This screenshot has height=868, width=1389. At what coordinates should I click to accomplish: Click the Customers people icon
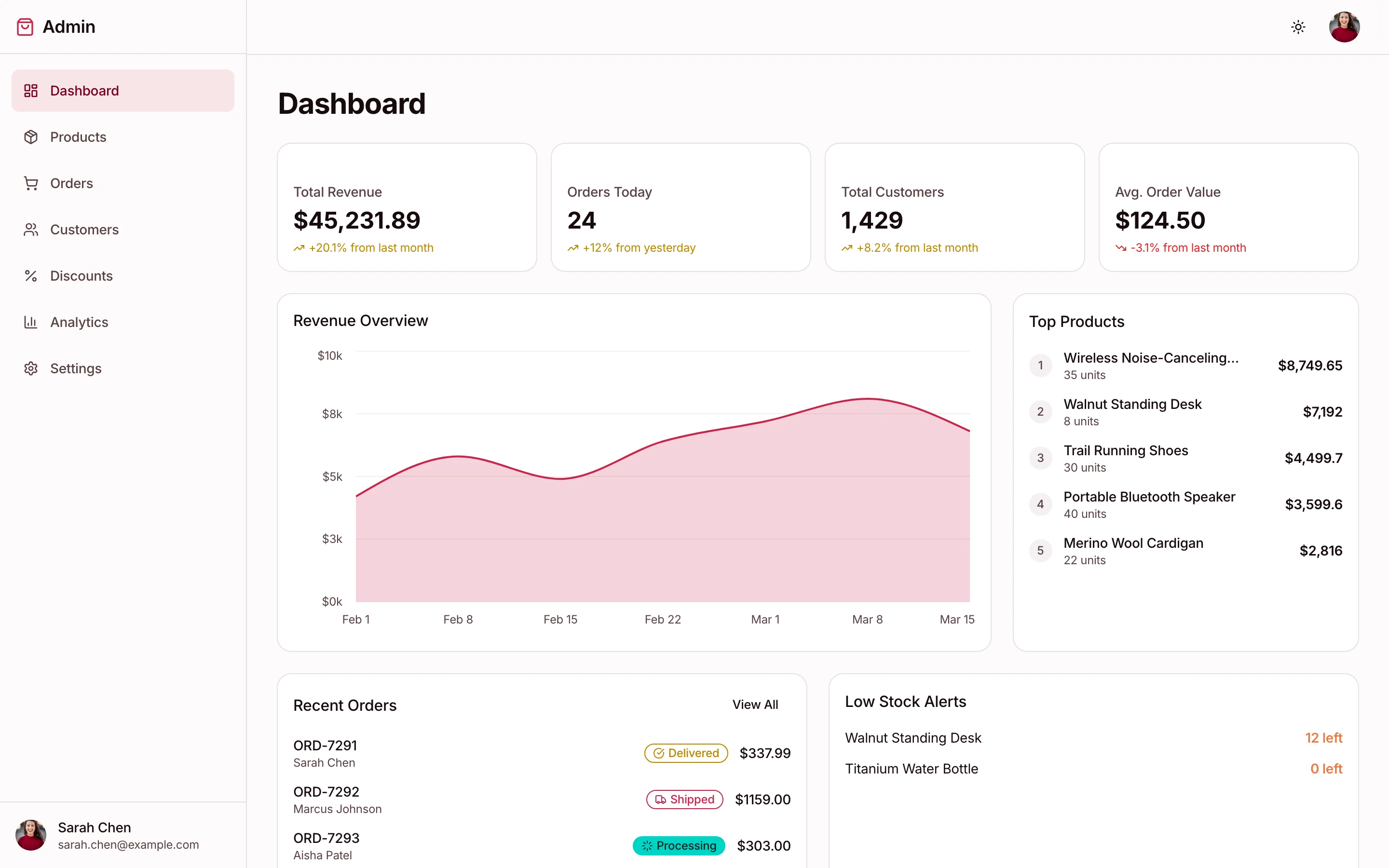31,229
